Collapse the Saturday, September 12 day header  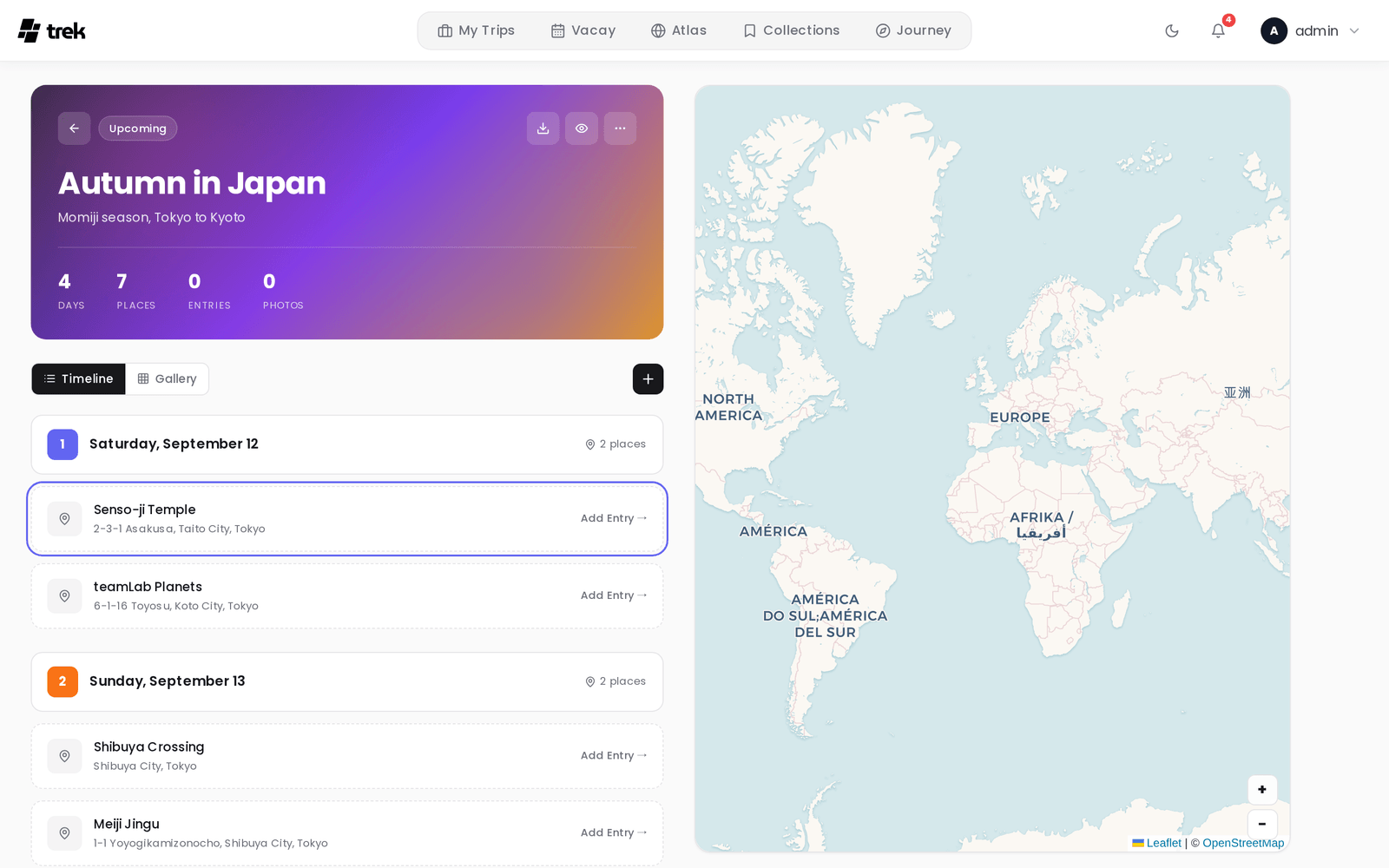pyautogui.click(x=347, y=444)
